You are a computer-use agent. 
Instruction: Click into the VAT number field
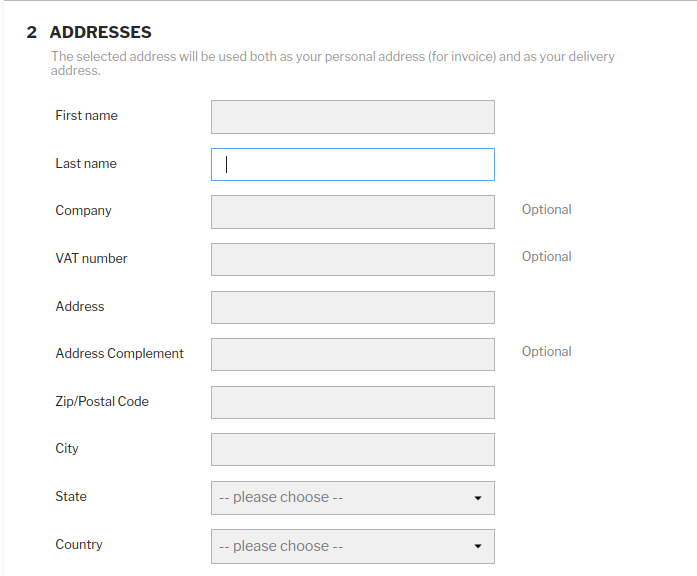click(x=352, y=260)
